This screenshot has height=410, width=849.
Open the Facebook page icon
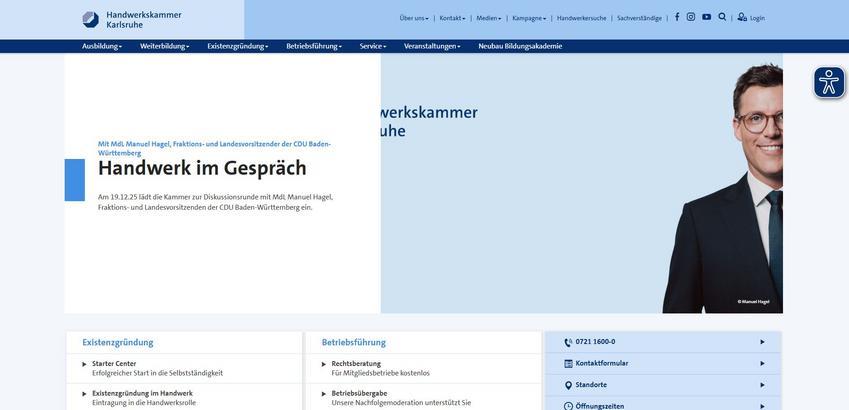(x=677, y=17)
